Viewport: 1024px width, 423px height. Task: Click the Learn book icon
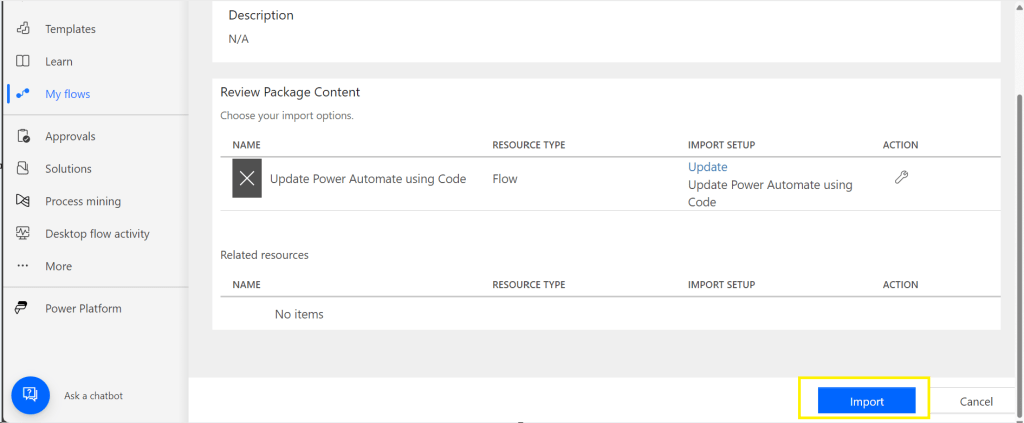click(23, 62)
